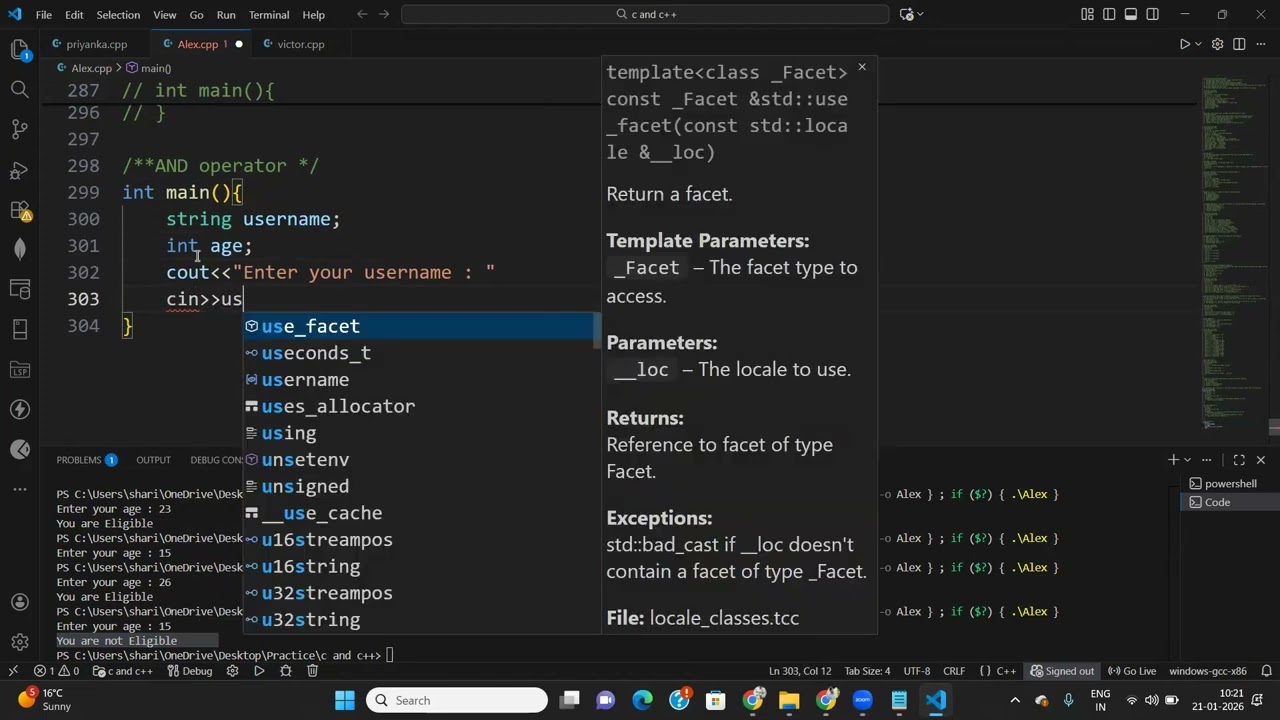Click the Tab Size: 4 indentation setting
Image resolution: width=1280 pixels, height=720 pixels.
point(867,671)
